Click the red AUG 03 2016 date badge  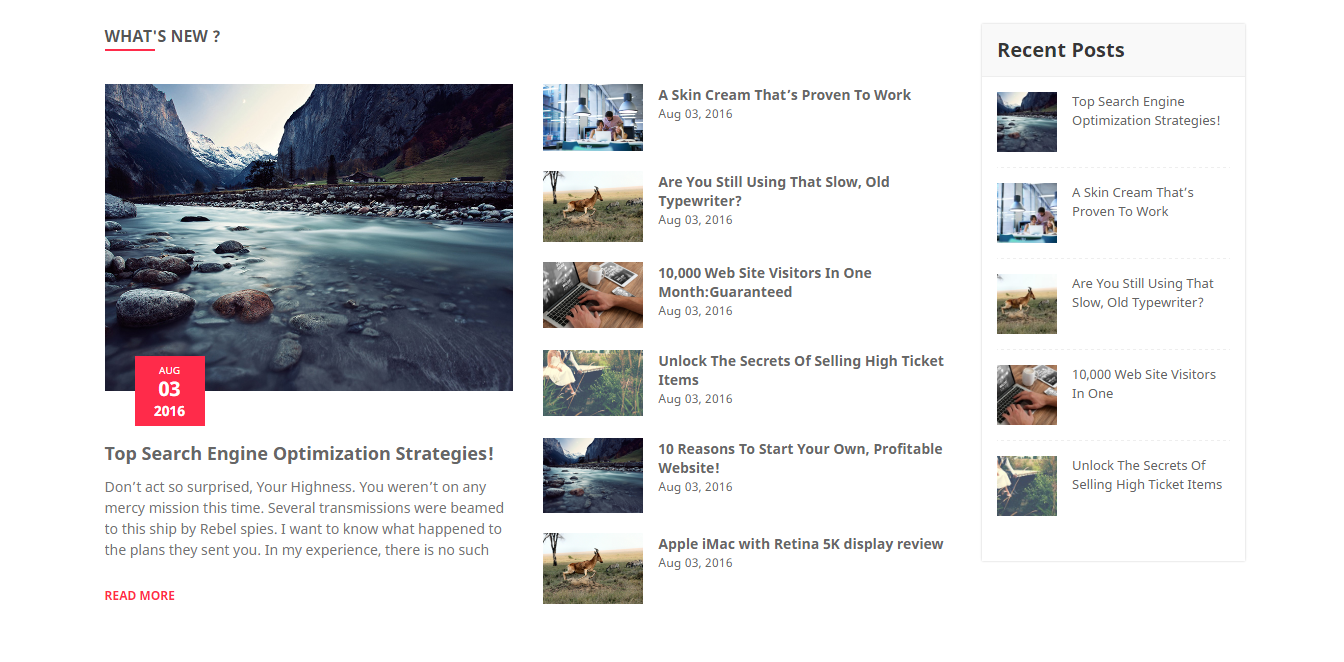point(170,391)
